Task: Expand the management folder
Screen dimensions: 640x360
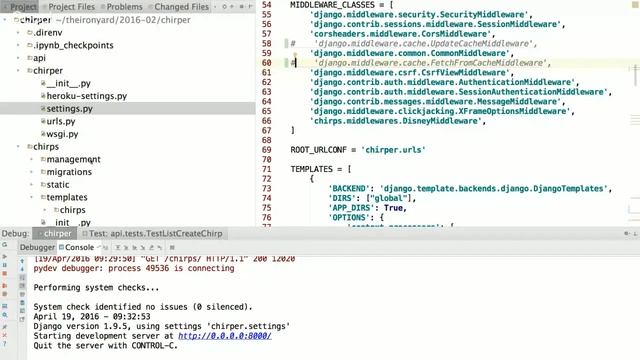Action: click(x=32, y=159)
